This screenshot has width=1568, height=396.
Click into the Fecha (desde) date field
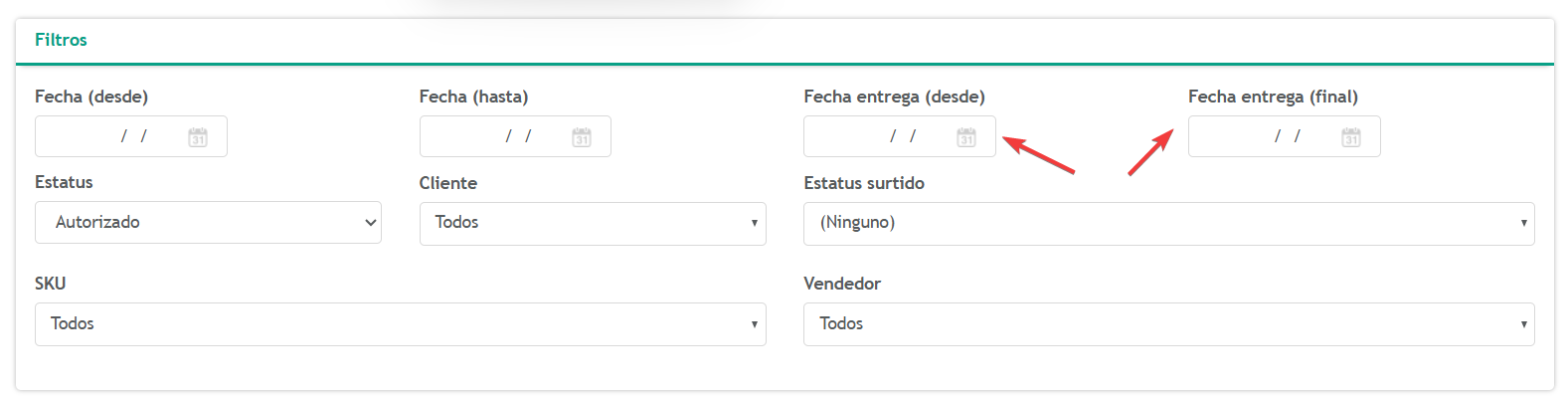(x=131, y=136)
